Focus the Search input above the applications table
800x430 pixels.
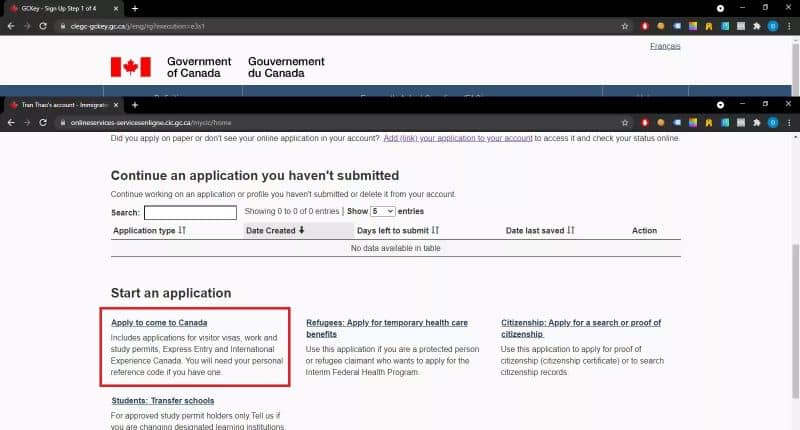(190, 213)
